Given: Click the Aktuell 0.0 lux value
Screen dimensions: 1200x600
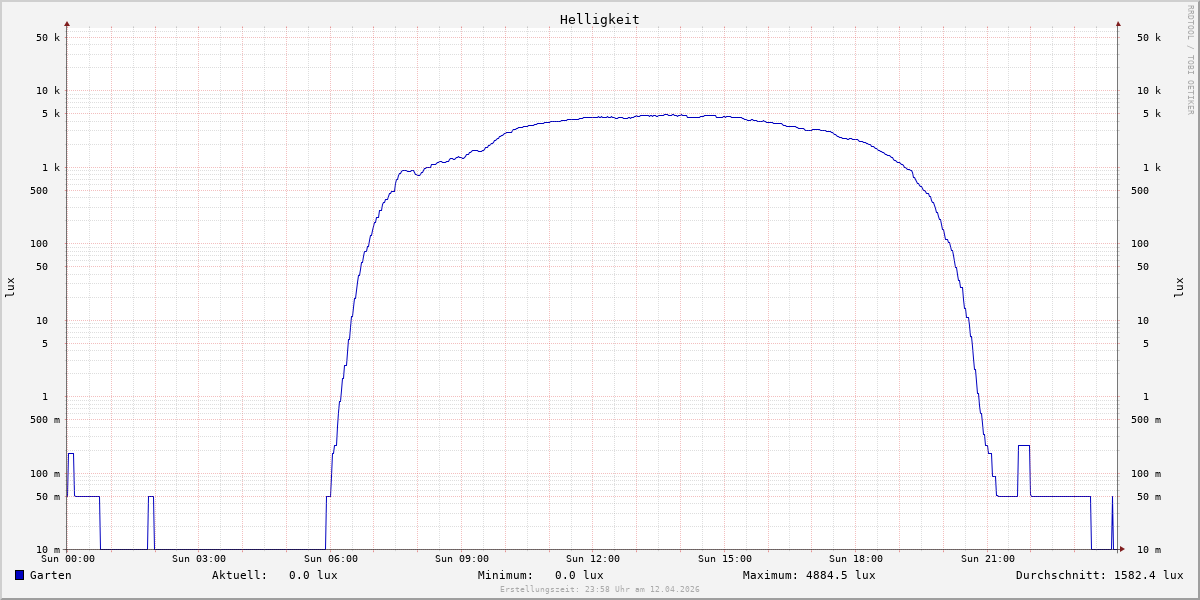Looking at the screenshot, I should coord(313,575).
